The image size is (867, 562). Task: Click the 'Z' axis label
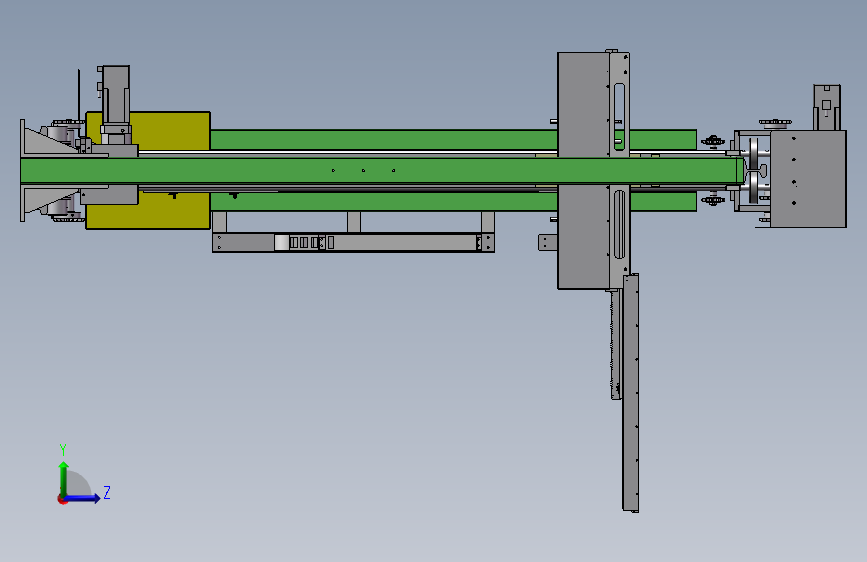coord(107,492)
